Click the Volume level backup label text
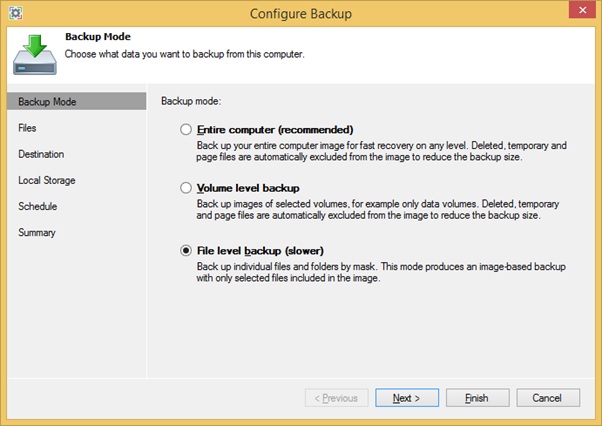 [x=248, y=188]
